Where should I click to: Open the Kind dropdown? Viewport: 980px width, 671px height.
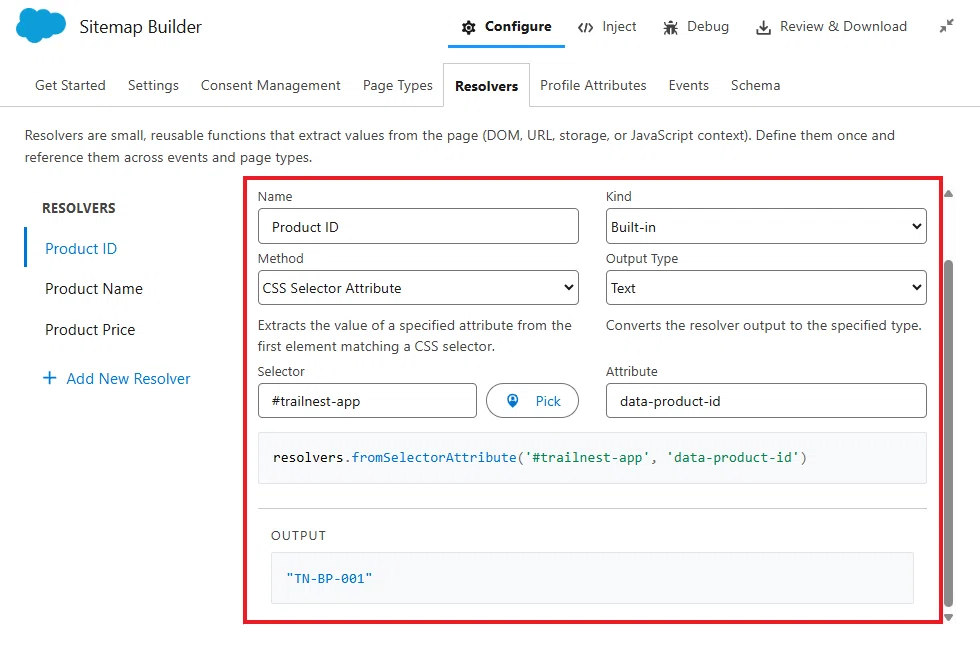point(766,226)
